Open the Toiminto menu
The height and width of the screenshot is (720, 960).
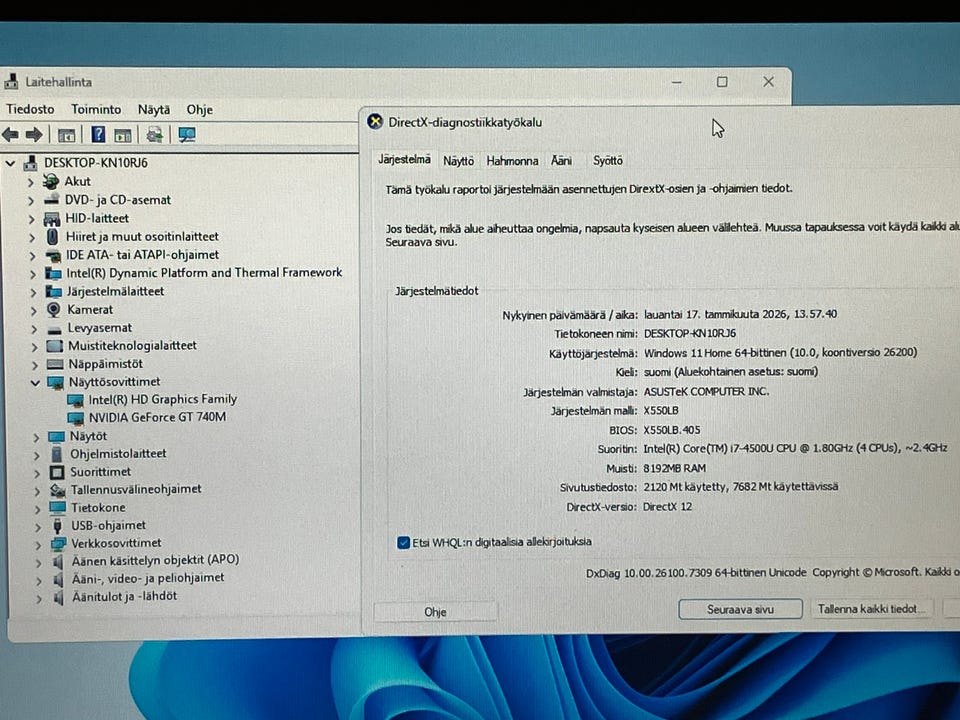(96, 109)
